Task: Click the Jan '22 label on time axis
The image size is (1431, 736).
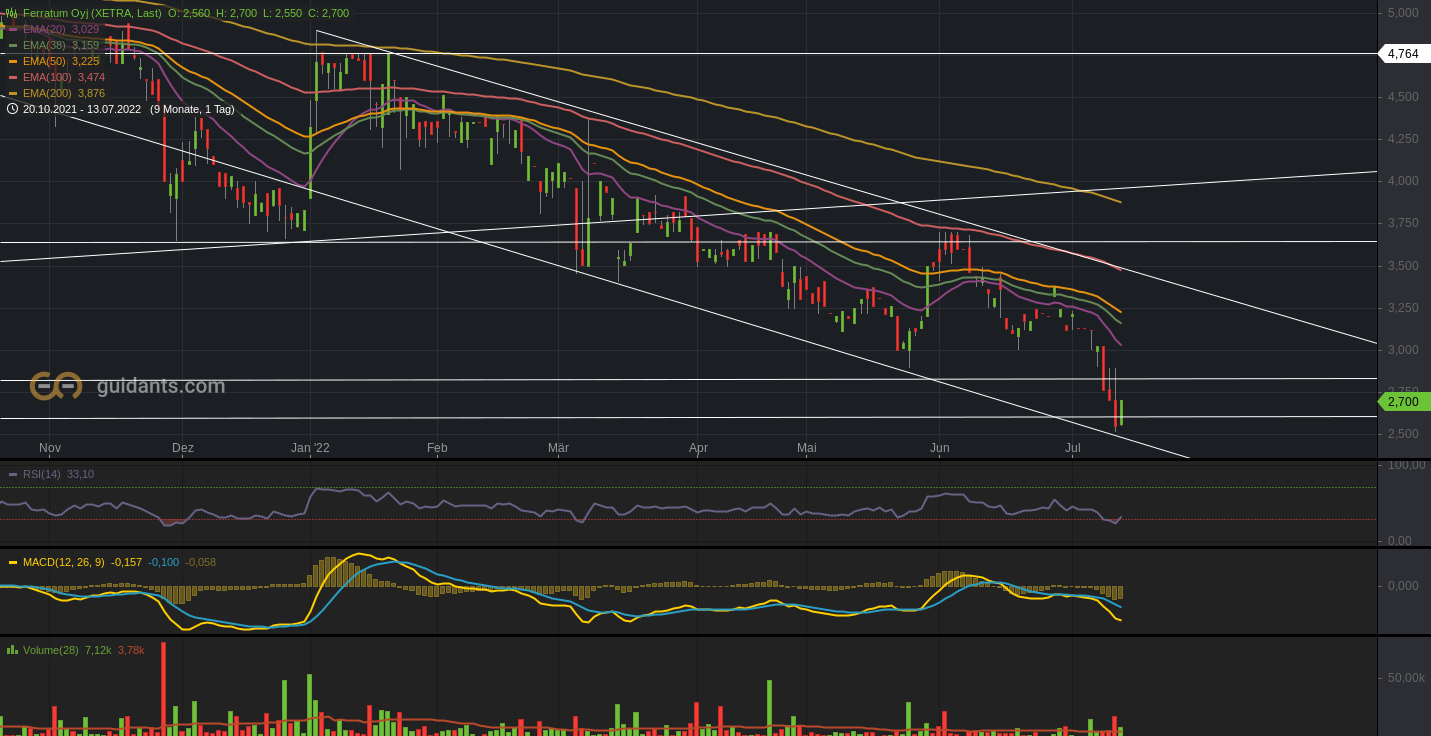Action: [310, 448]
